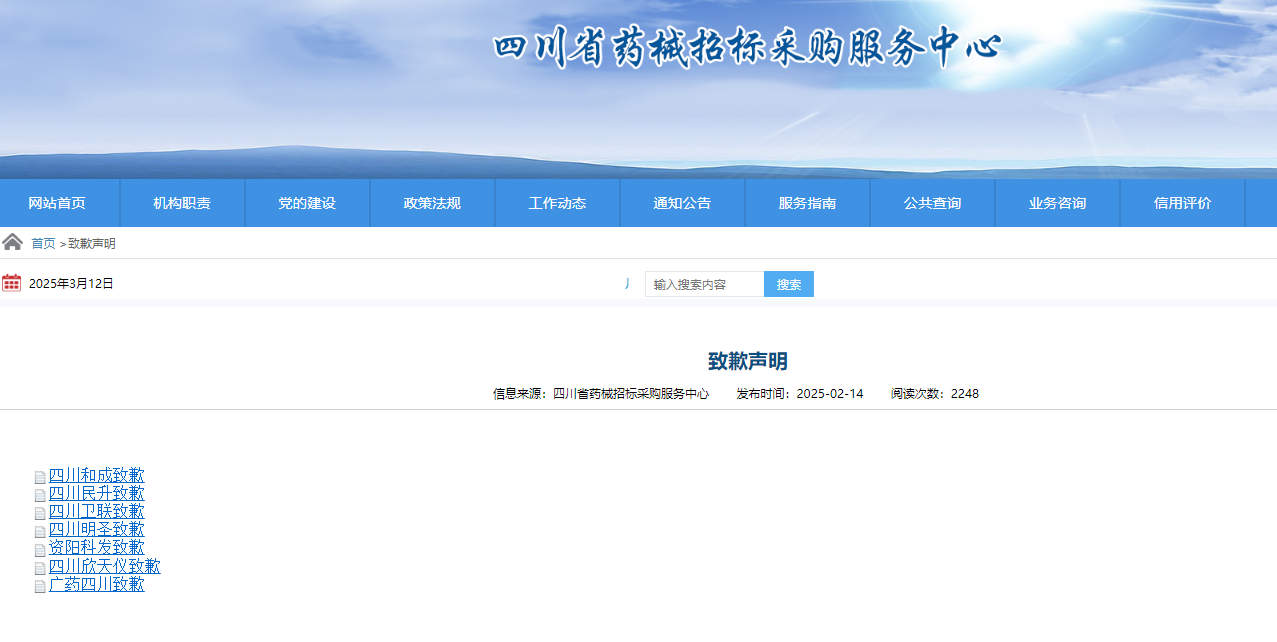Open the 四川民升致歉 attachment link
1277x642 pixels.
[97, 493]
